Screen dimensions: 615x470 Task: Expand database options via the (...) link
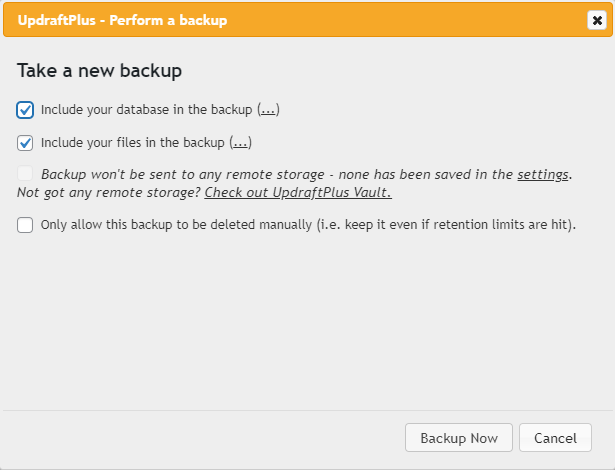click(268, 109)
